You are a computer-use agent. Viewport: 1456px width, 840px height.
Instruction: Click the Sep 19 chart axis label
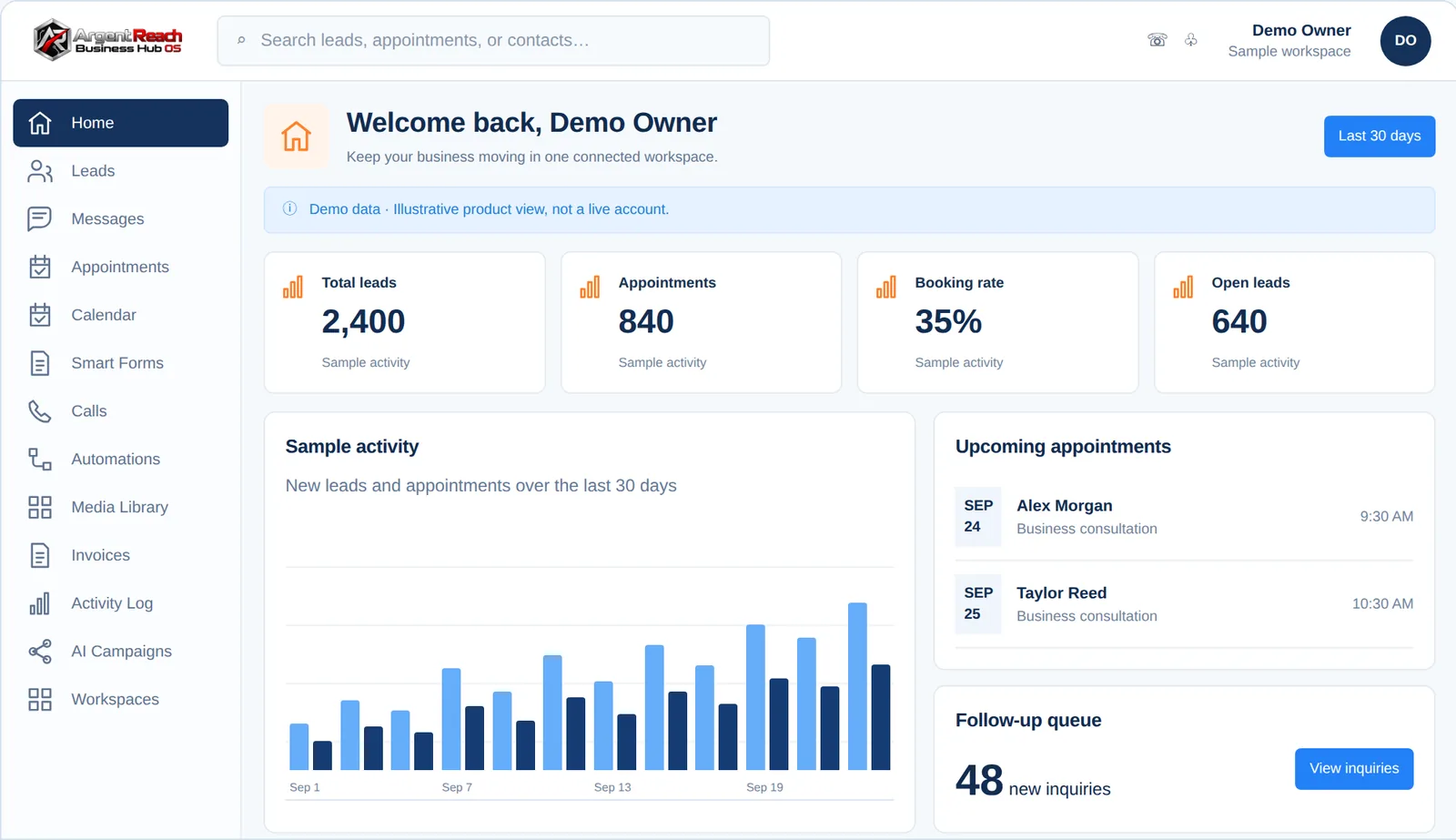(764, 787)
